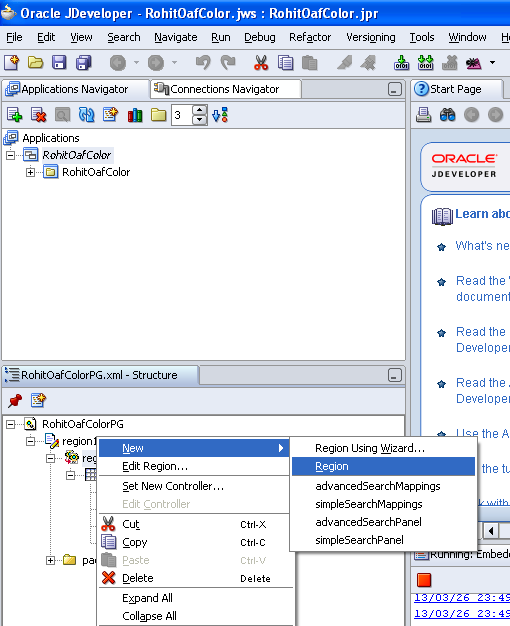Click the Refresh icon in navigator toolbar
The width and height of the screenshot is (510, 626).
(x=87, y=115)
